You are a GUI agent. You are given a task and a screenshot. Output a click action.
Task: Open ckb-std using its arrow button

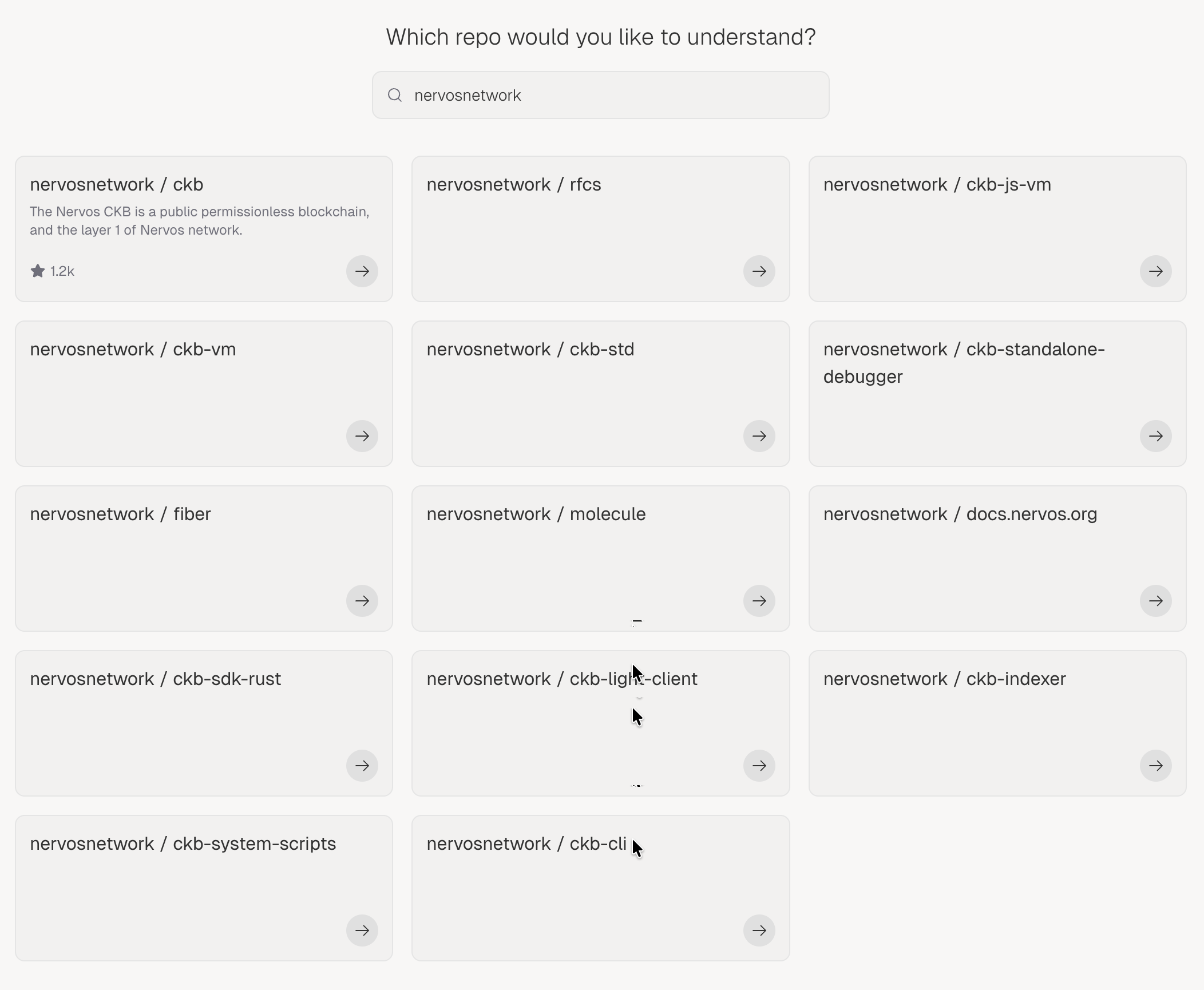(x=759, y=436)
